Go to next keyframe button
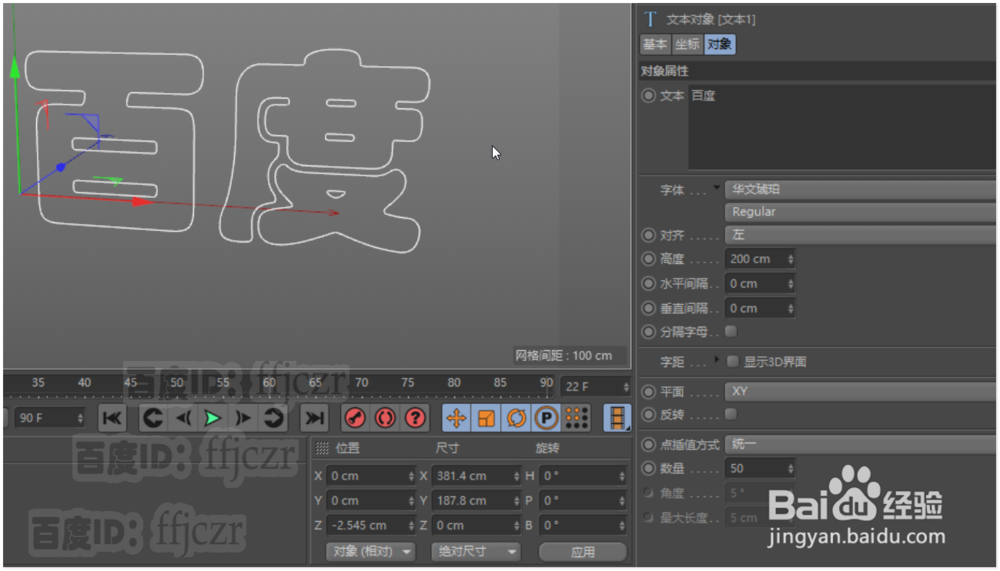1000x571 pixels. click(273, 419)
